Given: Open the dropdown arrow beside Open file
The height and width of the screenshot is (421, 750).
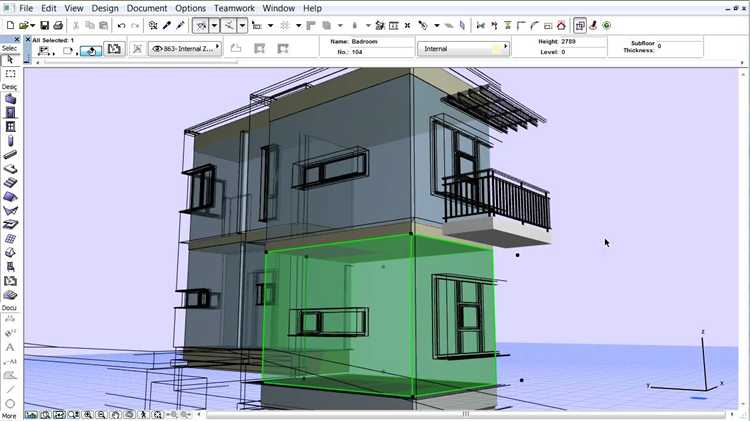Looking at the screenshot, I should tap(33, 25).
